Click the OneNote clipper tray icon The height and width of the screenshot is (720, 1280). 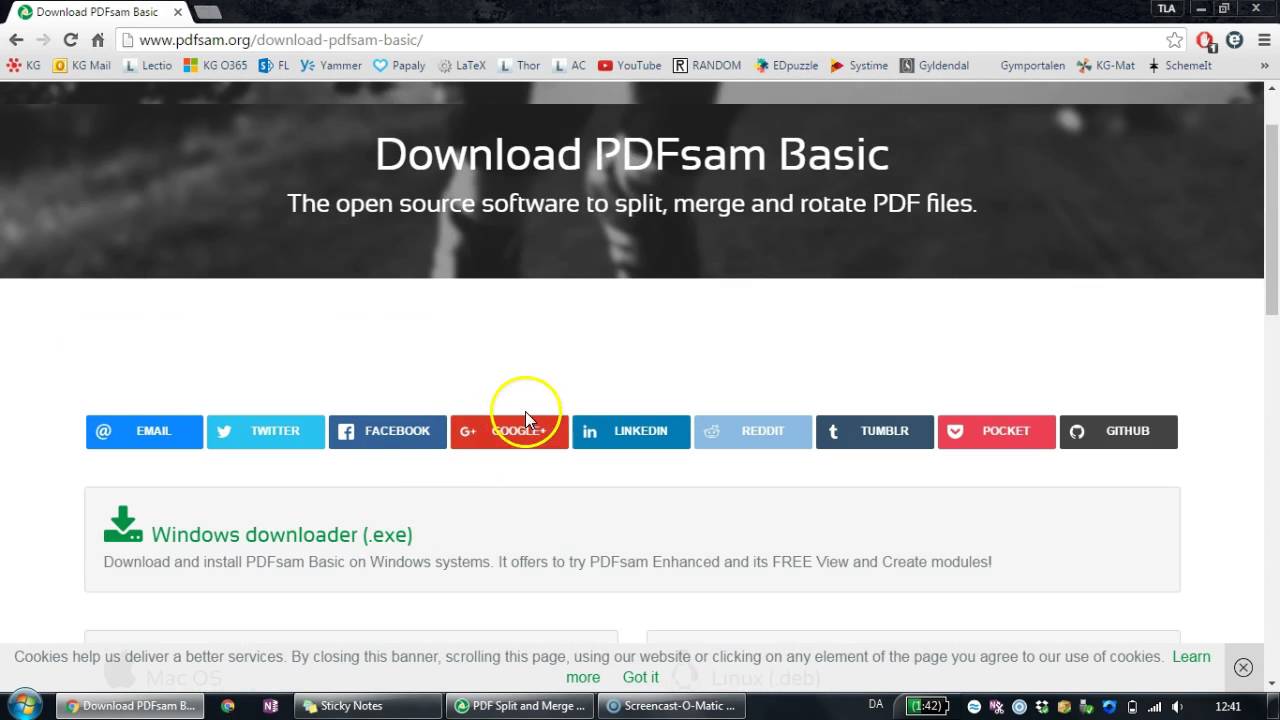[996, 706]
